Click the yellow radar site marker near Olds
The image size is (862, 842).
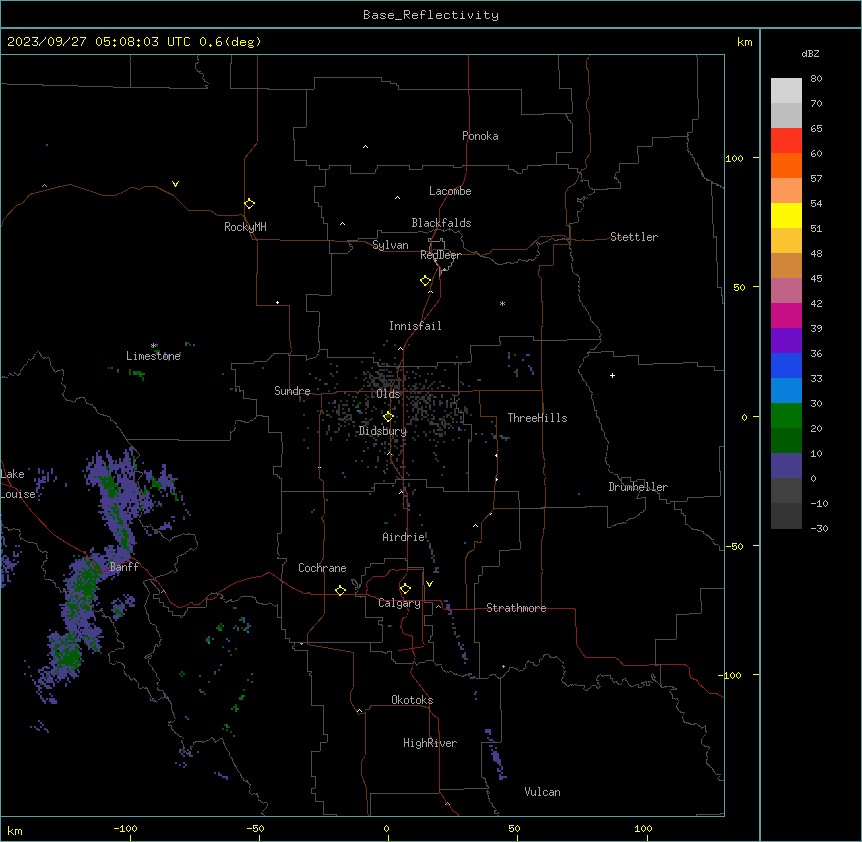click(388, 417)
